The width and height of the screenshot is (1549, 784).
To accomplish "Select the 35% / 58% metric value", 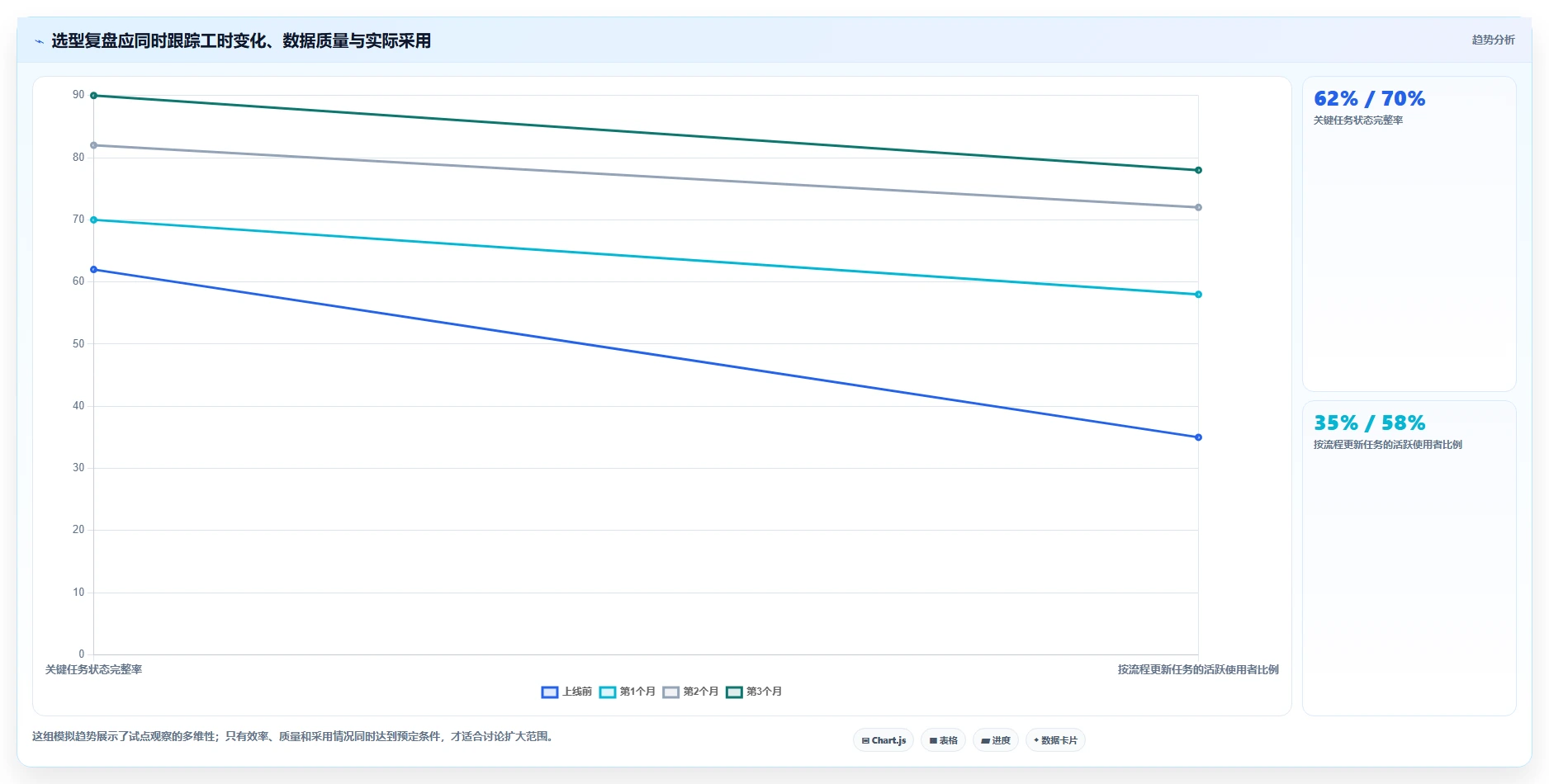I will pyautogui.click(x=1369, y=423).
